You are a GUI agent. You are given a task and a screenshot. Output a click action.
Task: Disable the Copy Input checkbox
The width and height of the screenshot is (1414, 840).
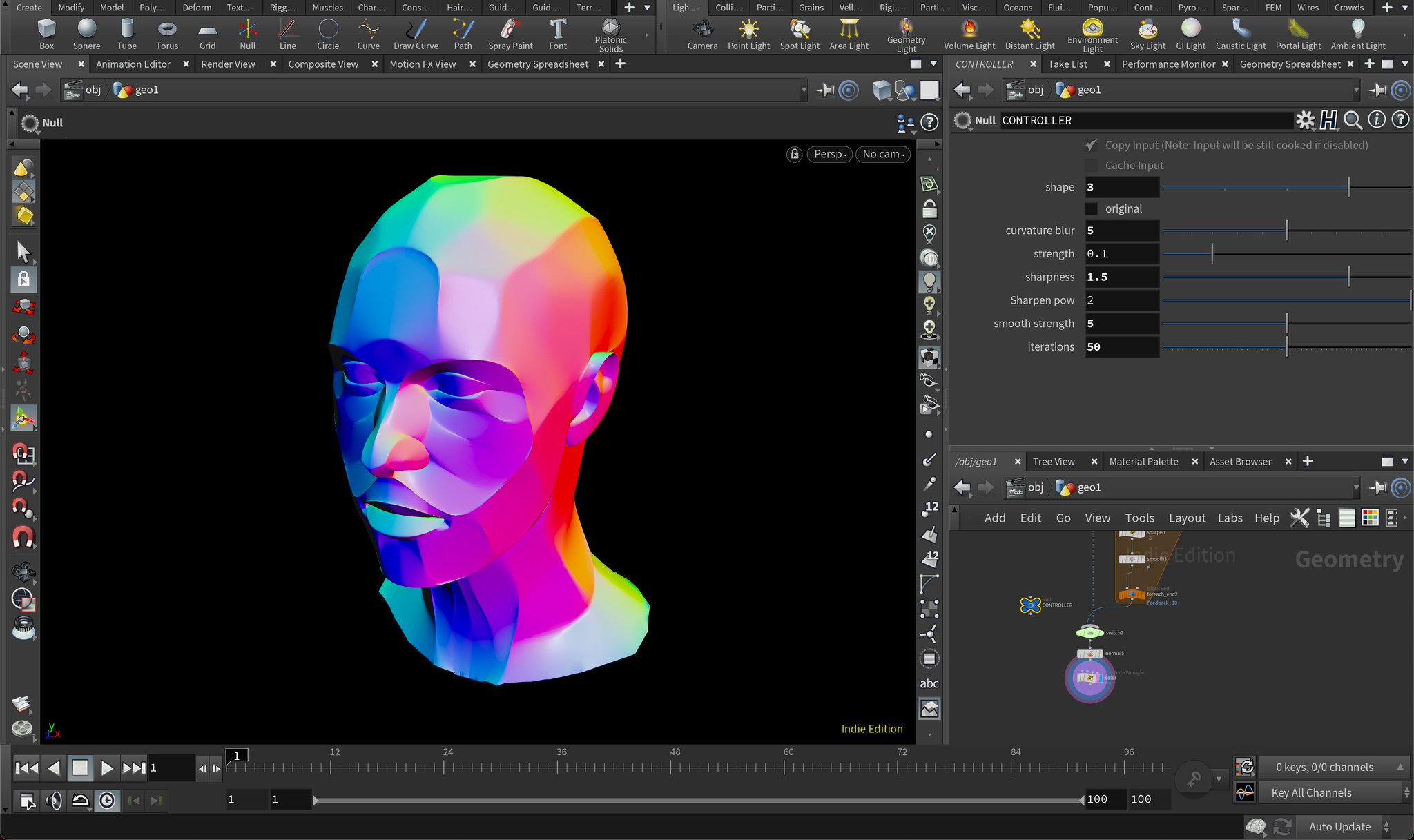pyautogui.click(x=1089, y=146)
